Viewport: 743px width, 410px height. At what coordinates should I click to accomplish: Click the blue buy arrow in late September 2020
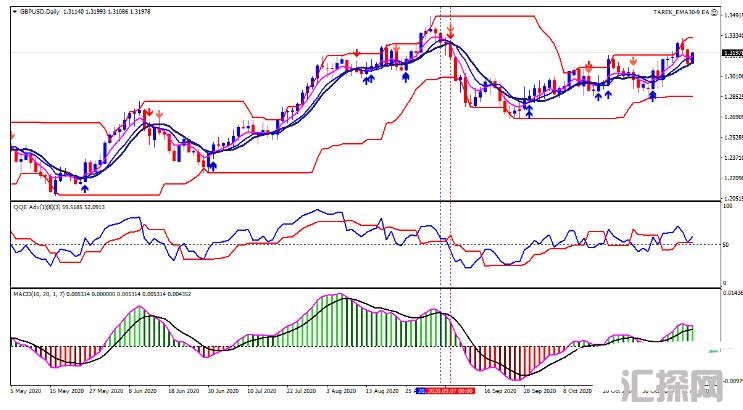pyautogui.click(x=528, y=108)
